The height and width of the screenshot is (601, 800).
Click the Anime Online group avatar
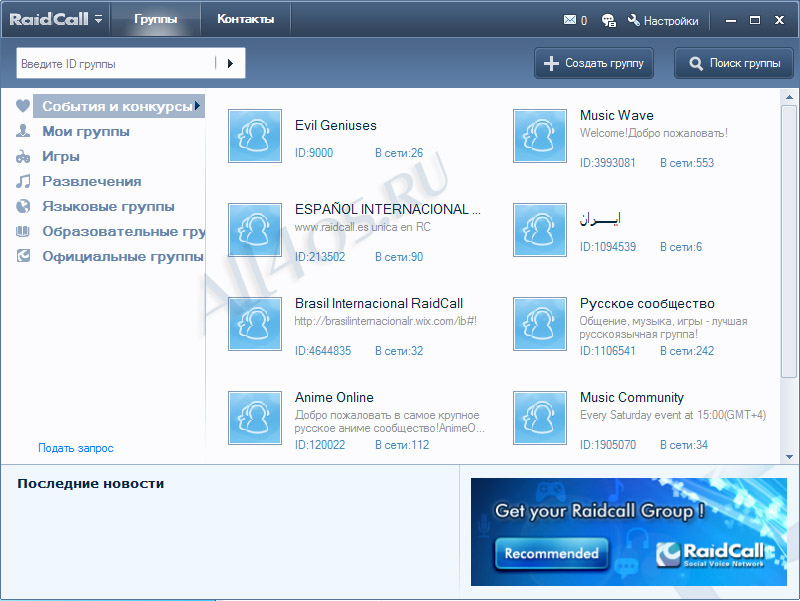(255, 418)
